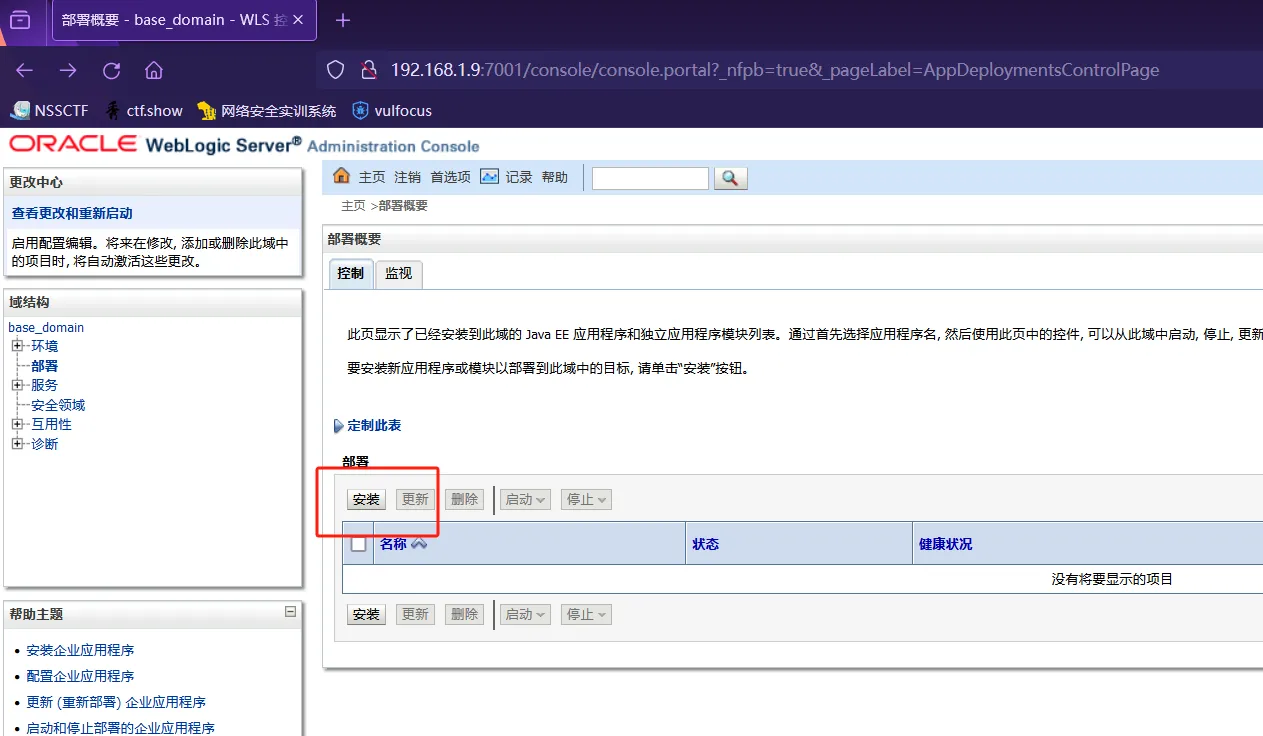Select 部署 in the domain tree

[44, 366]
